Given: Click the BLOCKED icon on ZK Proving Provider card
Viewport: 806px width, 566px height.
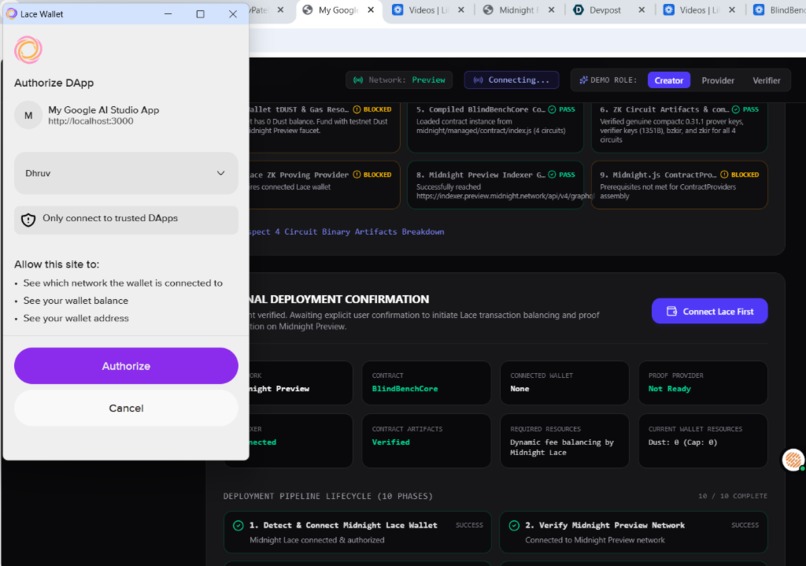Looking at the screenshot, I should [357, 175].
